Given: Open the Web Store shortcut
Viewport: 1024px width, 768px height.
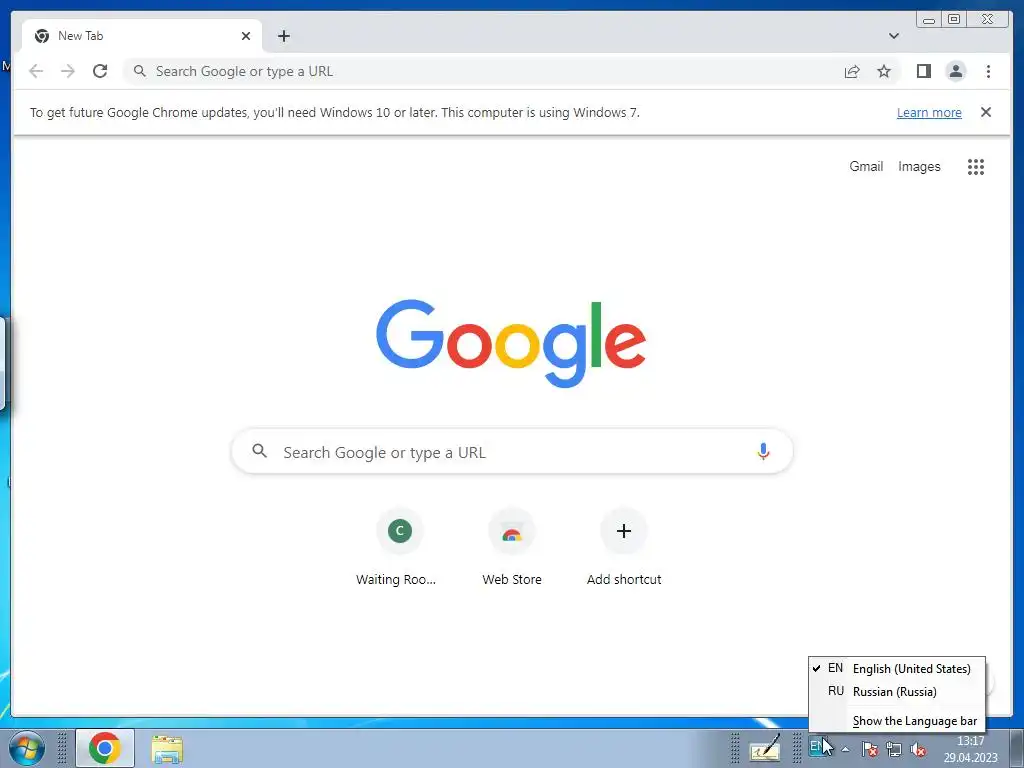Looking at the screenshot, I should [512, 547].
